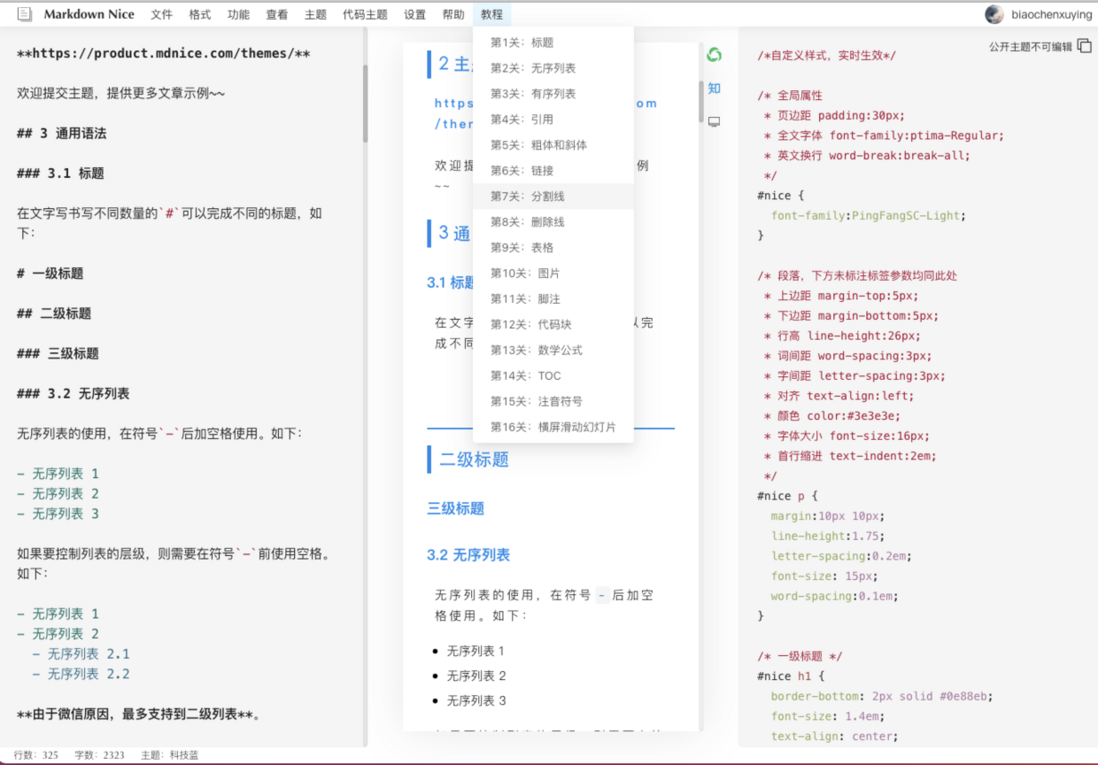Open the 格式 menu
The width and height of the screenshot is (1098, 765).
tap(200, 15)
